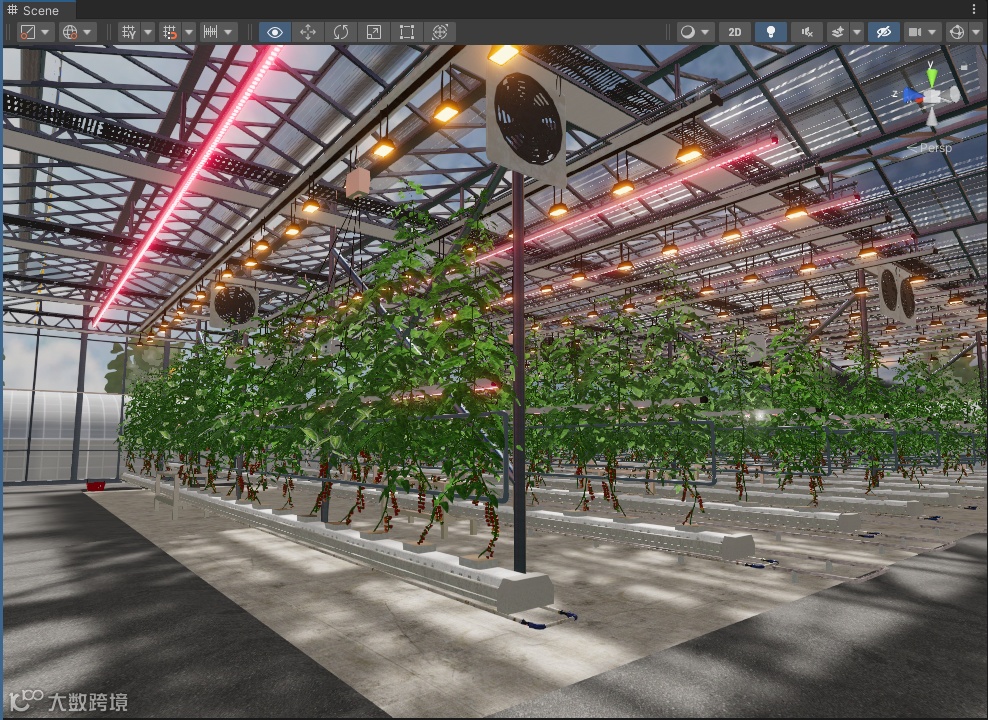
Task: Click the scene camera settings icon
Action: 915,32
